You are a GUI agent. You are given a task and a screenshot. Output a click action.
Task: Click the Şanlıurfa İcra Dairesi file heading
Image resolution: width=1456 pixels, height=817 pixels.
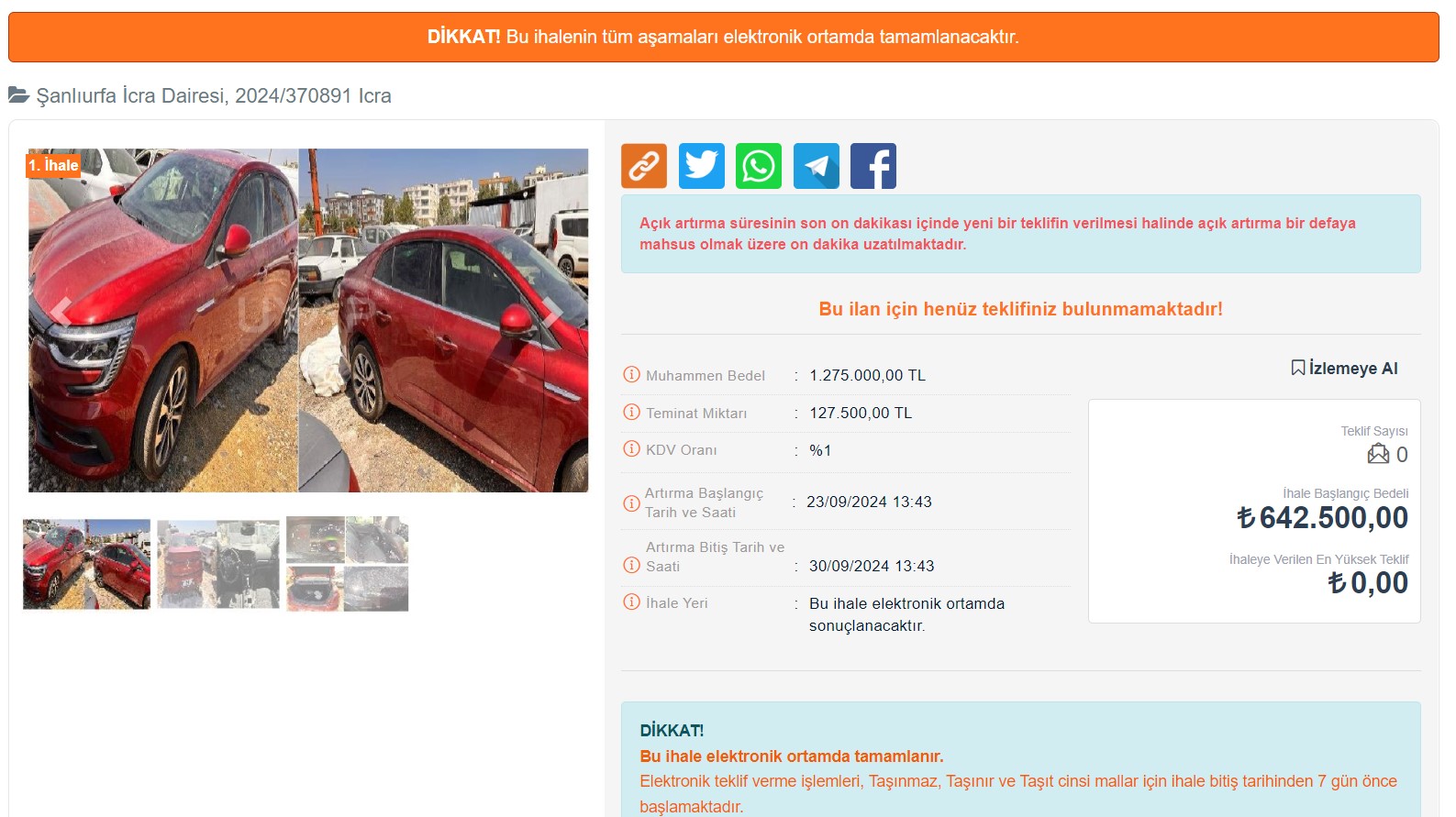[213, 95]
